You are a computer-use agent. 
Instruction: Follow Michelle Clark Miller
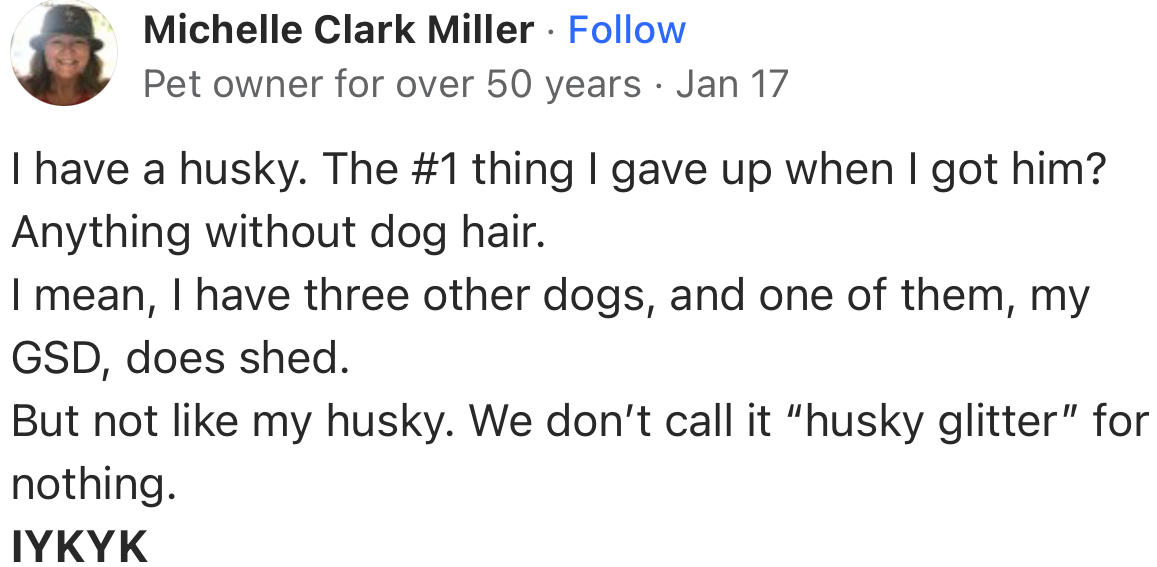(626, 31)
